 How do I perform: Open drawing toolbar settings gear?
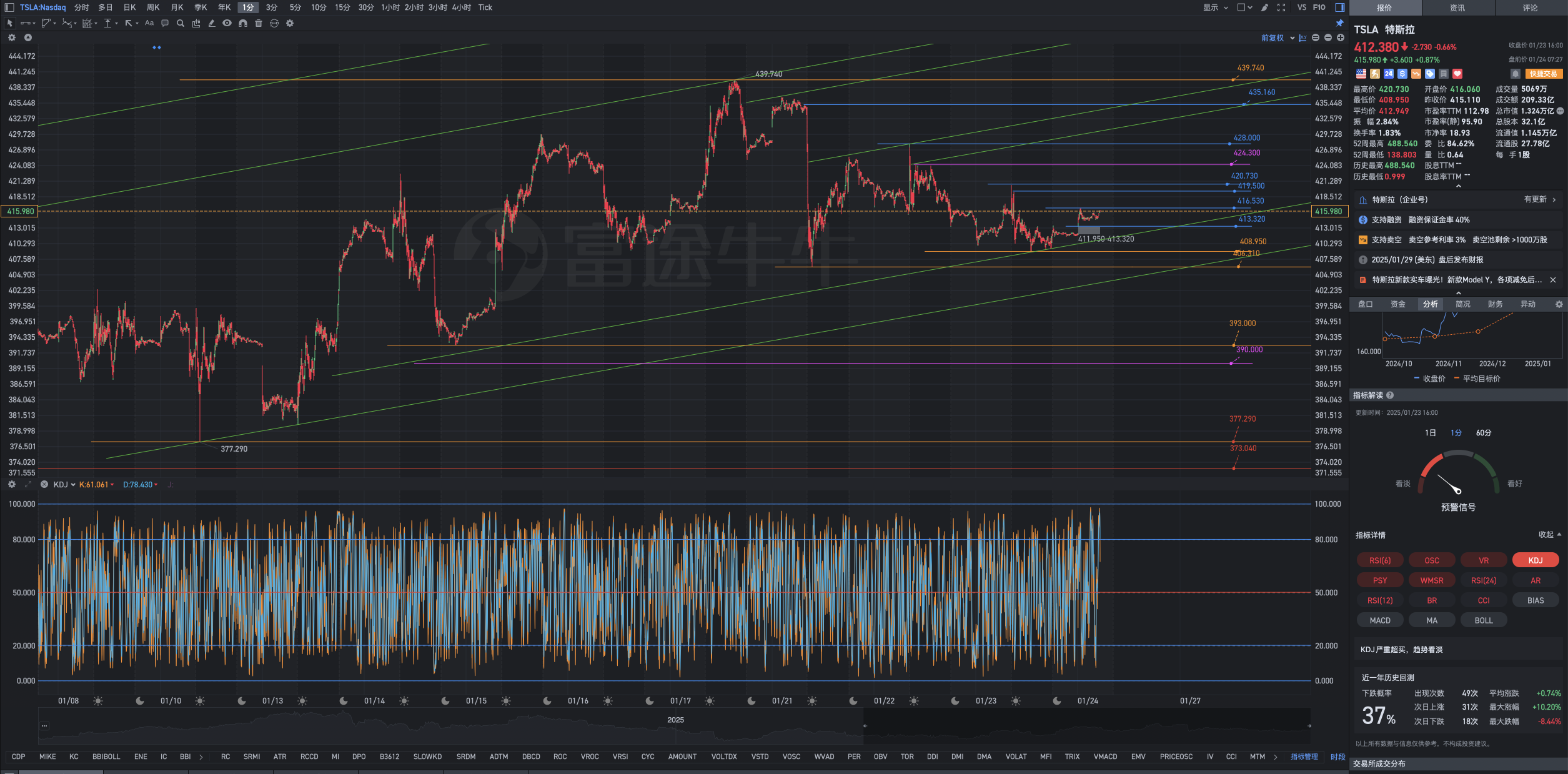(x=290, y=23)
